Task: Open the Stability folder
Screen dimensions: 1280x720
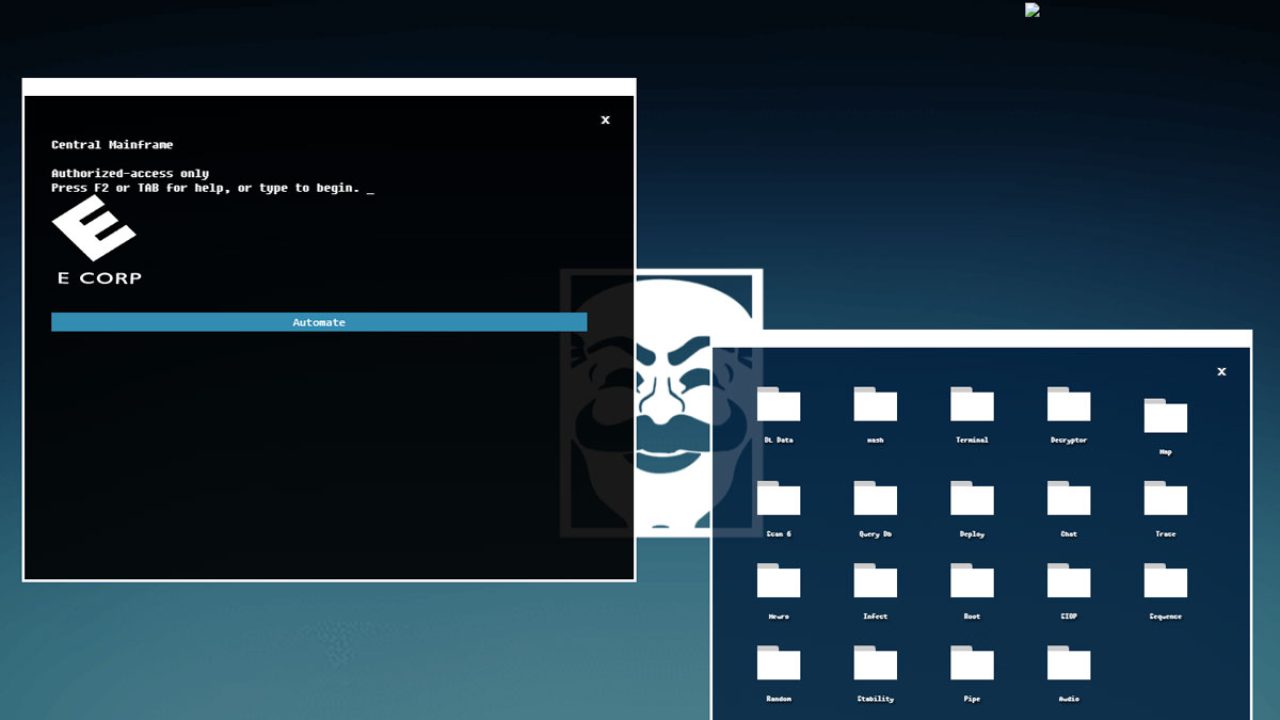Action: pos(875,662)
